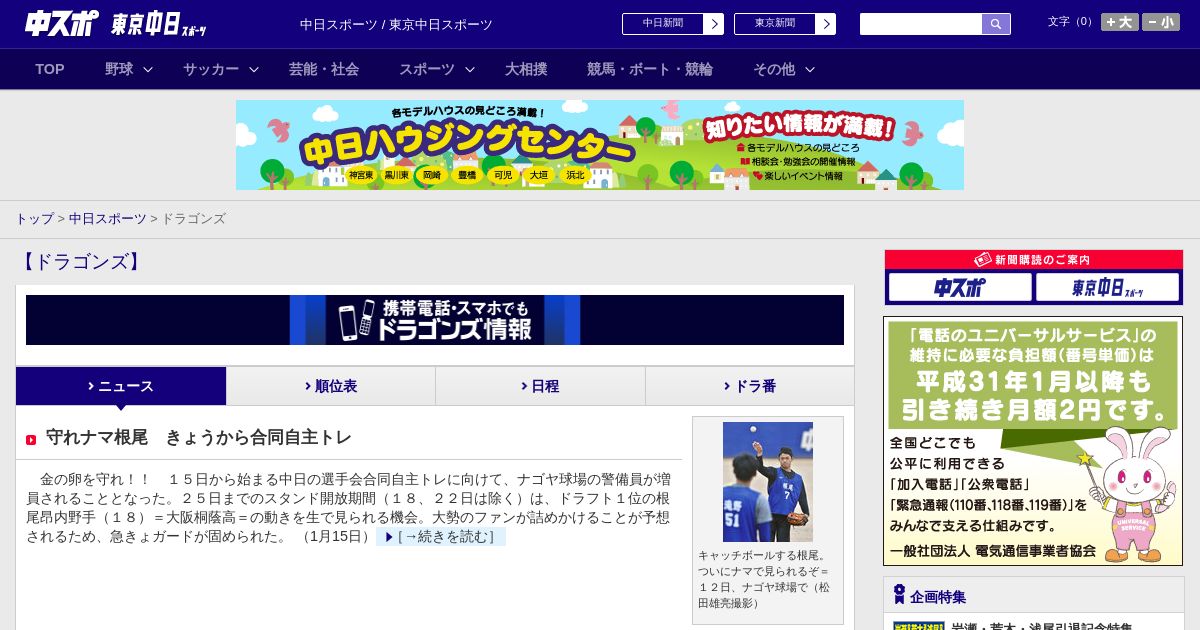This screenshot has height=630, width=1200.
Task: Open the その他 navigation menu
Action: 774,69
